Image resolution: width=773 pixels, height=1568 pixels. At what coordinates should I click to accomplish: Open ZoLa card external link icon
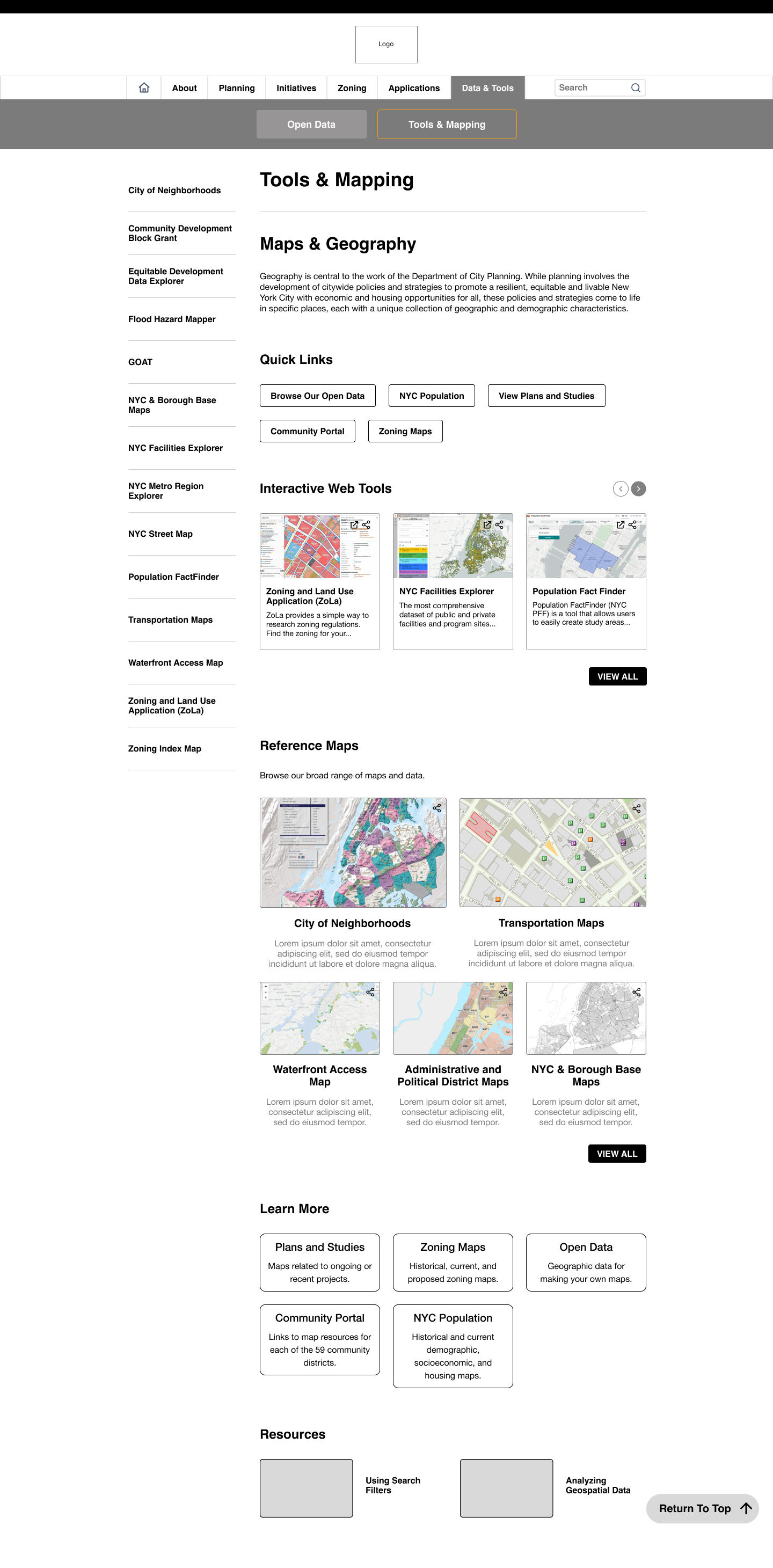[x=354, y=524]
